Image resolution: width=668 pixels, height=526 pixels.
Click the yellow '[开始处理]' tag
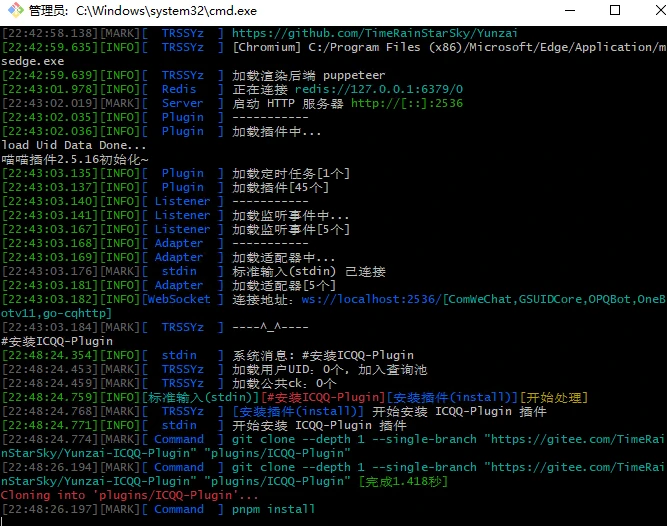tap(554, 397)
